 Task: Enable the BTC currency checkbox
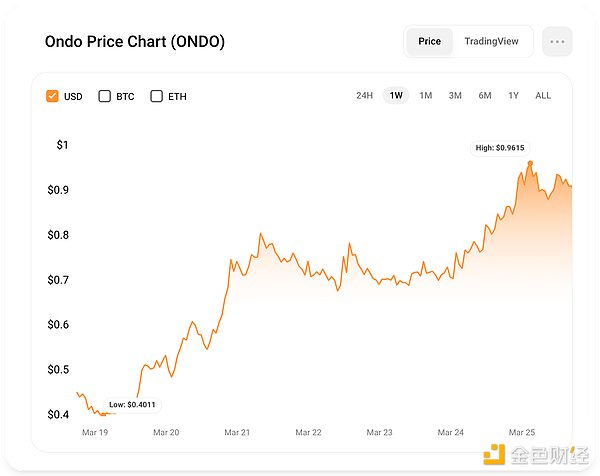coord(105,96)
